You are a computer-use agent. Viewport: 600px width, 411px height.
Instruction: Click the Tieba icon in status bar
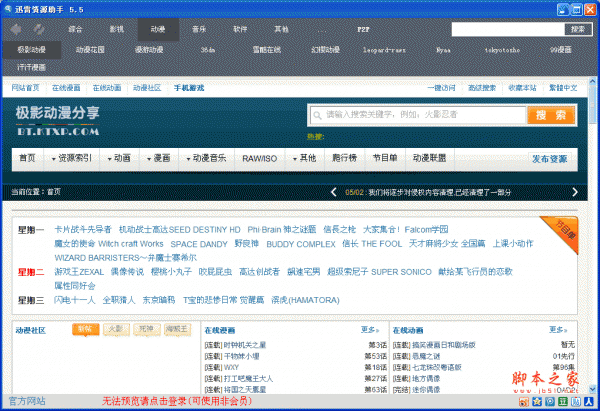(x=576, y=402)
